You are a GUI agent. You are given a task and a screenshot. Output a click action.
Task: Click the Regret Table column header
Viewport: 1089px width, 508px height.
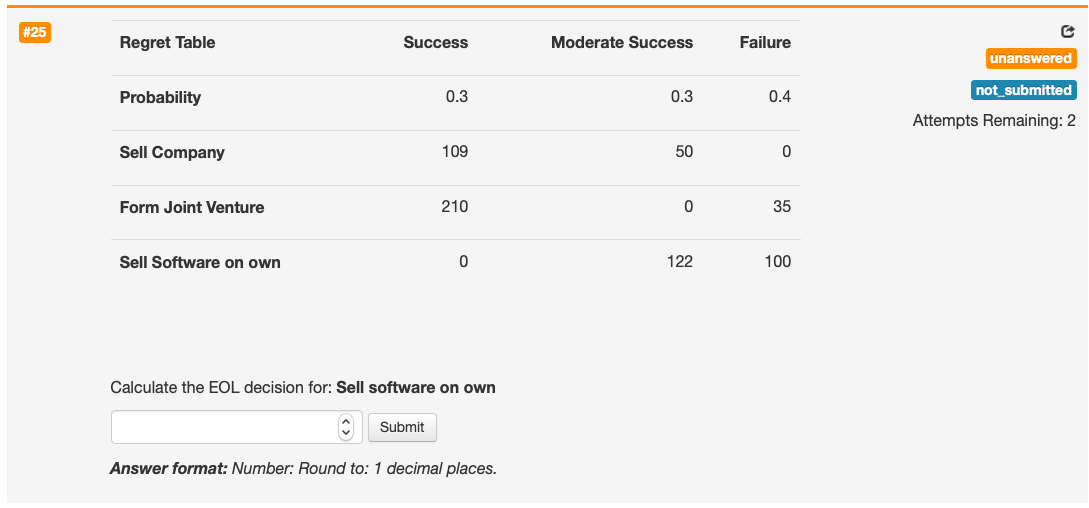167,42
